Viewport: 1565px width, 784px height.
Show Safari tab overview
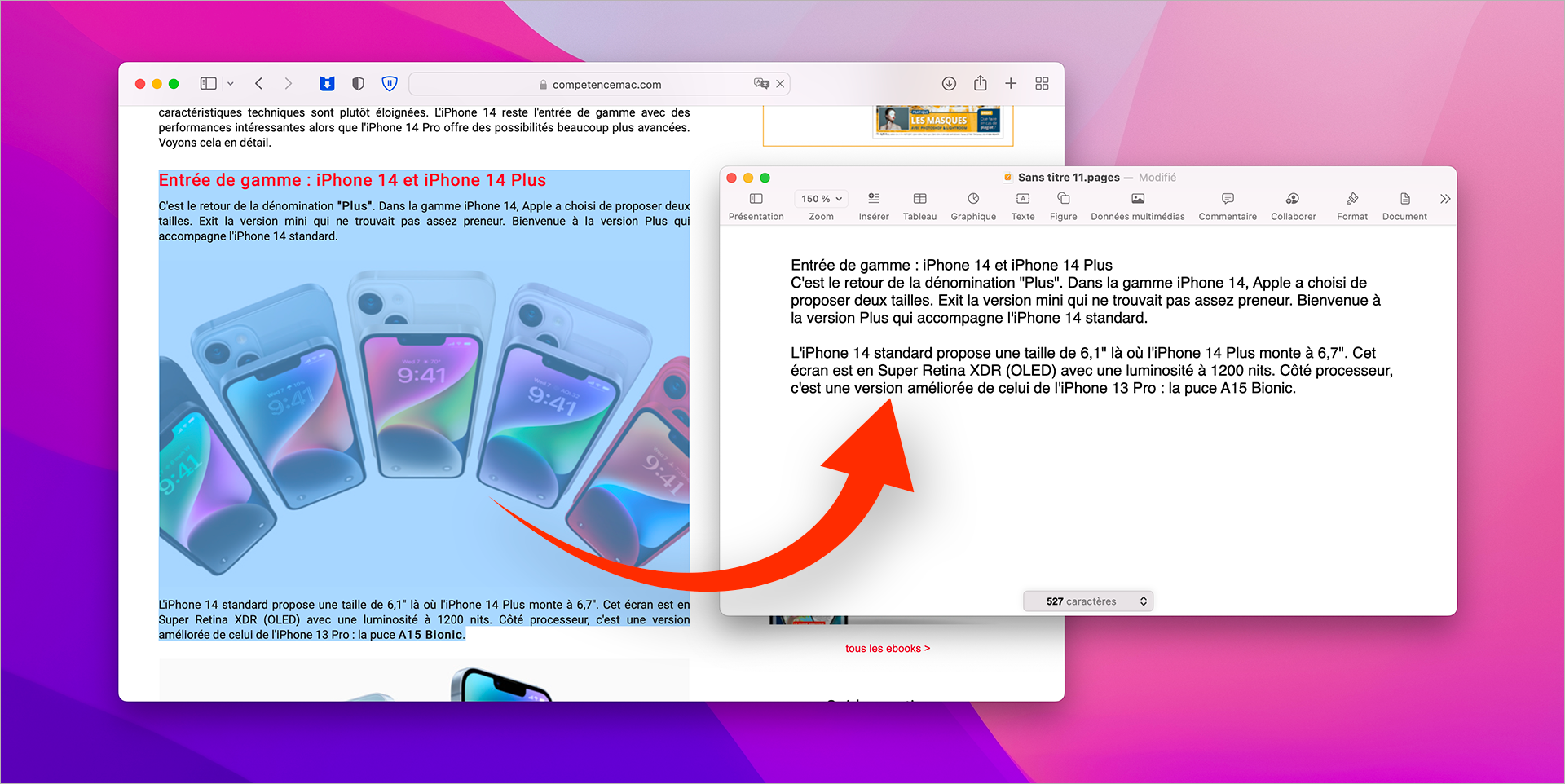pyautogui.click(x=1042, y=83)
